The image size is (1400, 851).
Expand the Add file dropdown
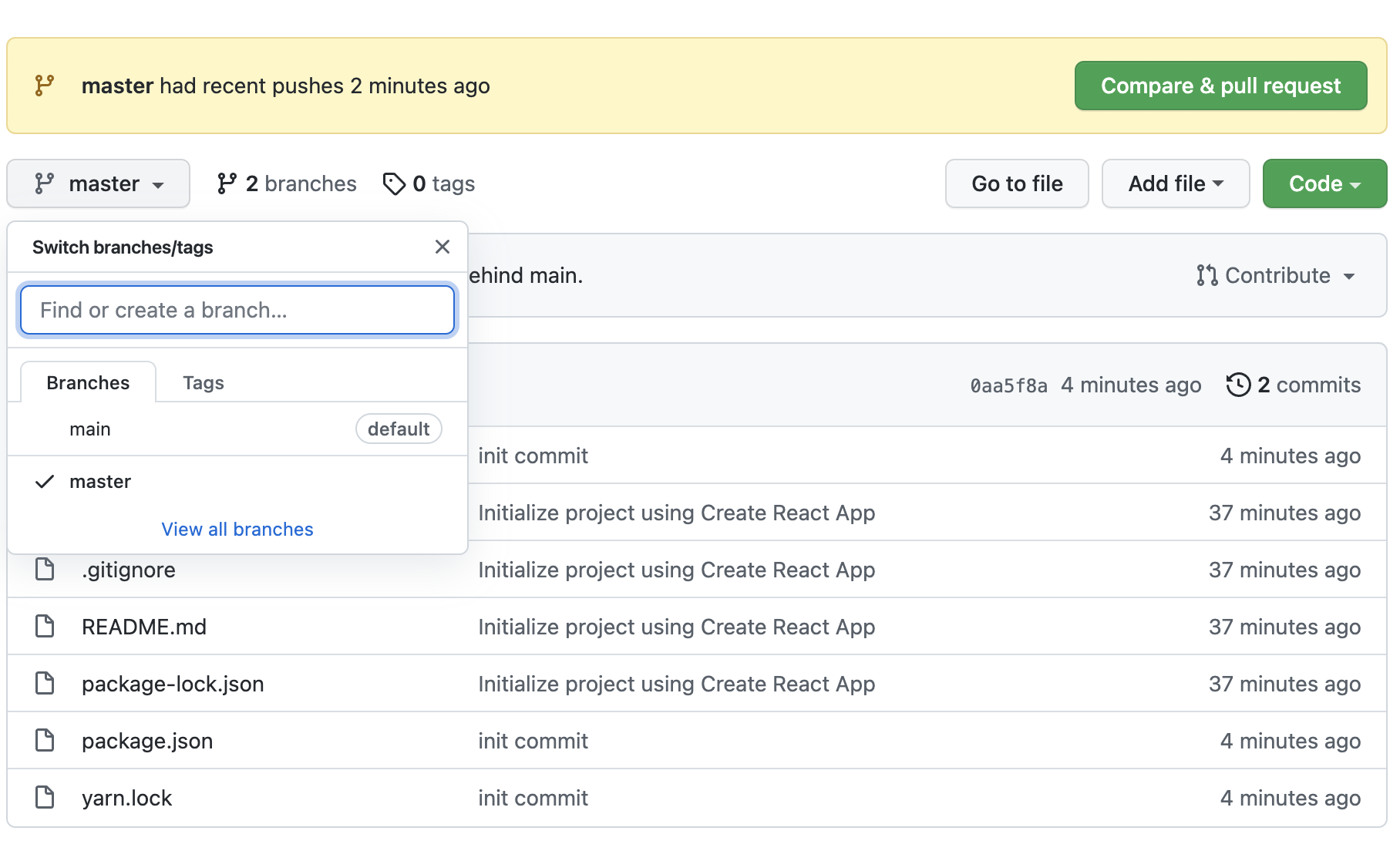point(1175,183)
